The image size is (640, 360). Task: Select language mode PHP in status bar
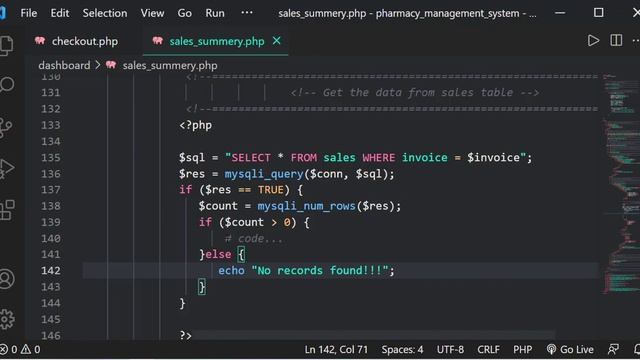pos(522,349)
